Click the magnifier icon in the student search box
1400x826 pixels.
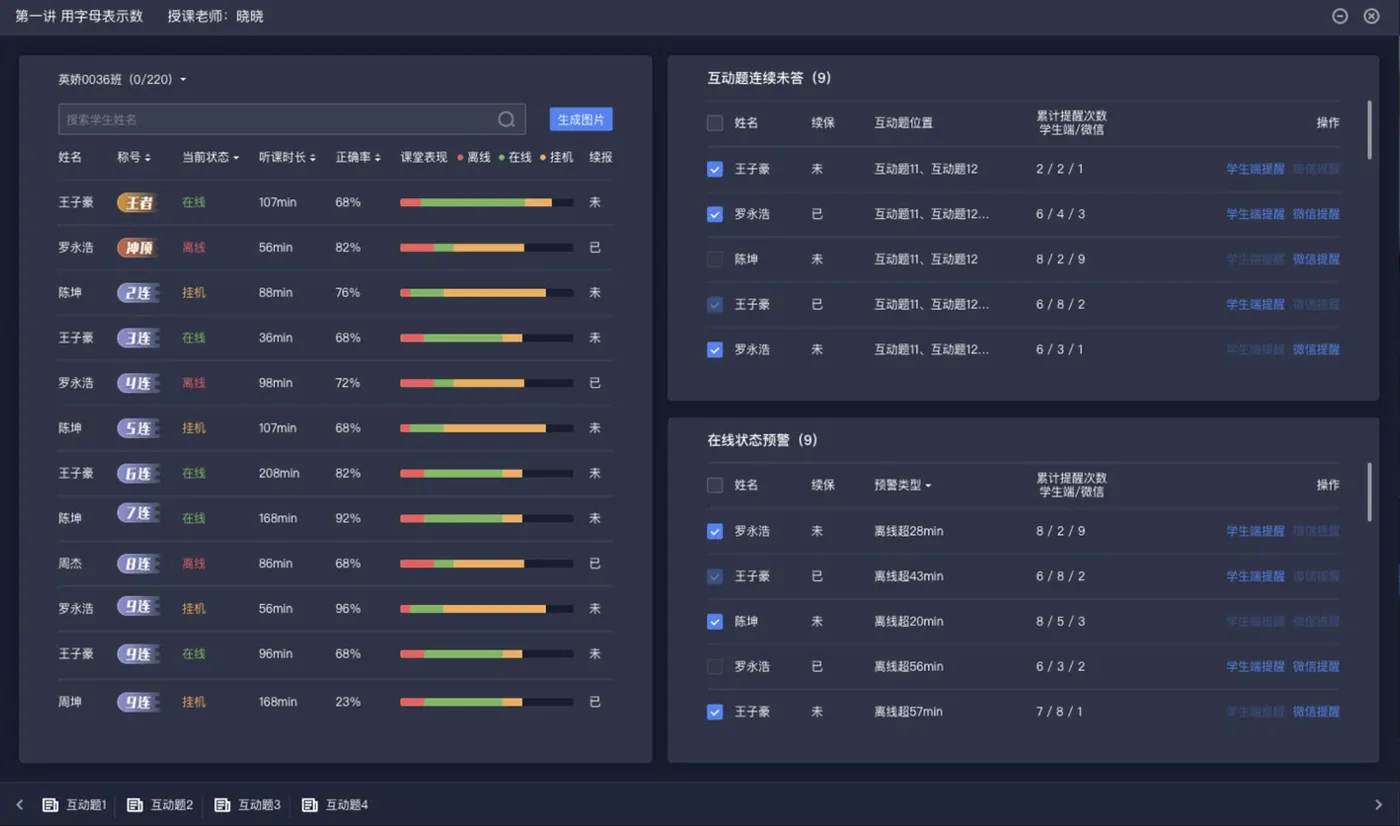[506, 120]
